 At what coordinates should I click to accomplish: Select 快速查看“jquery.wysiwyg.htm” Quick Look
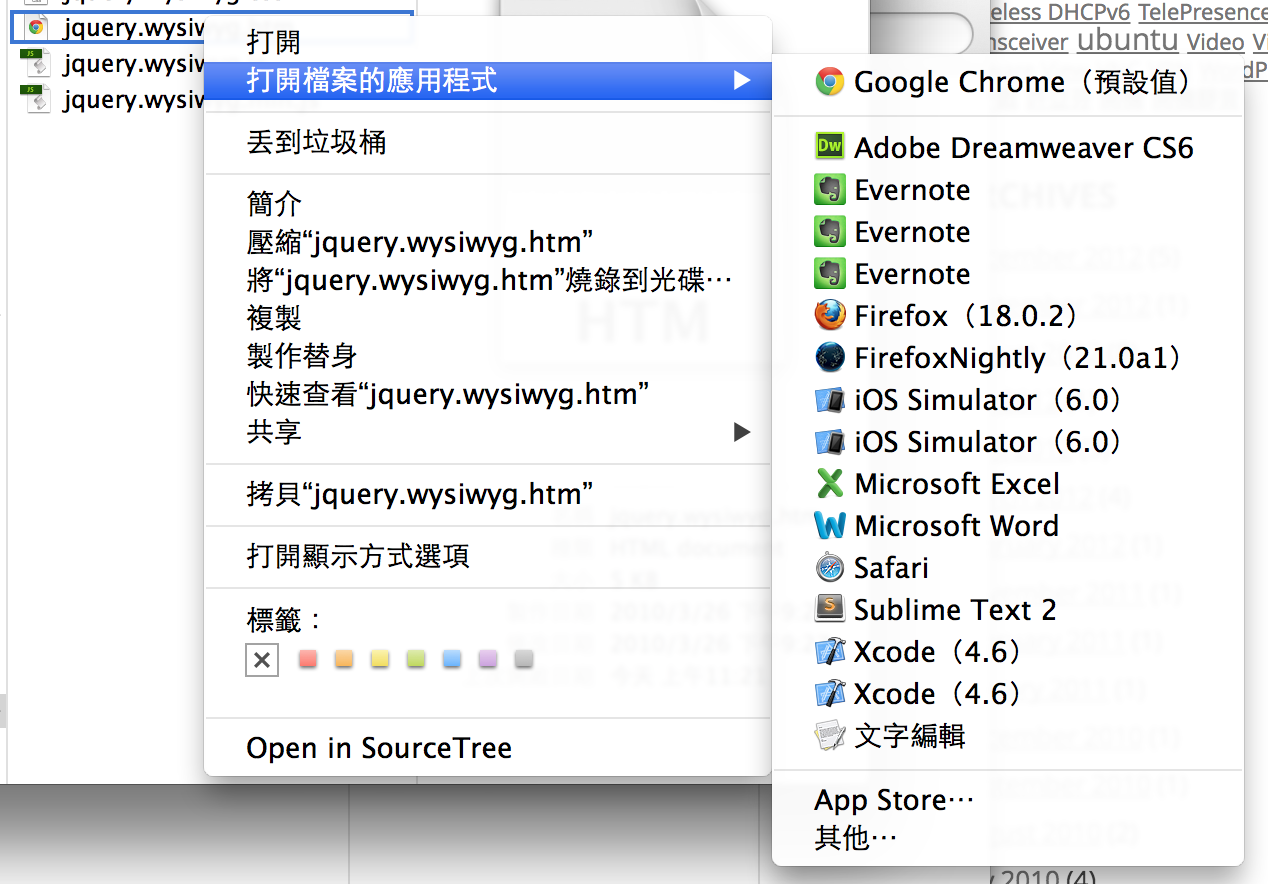tap(488, 394)
